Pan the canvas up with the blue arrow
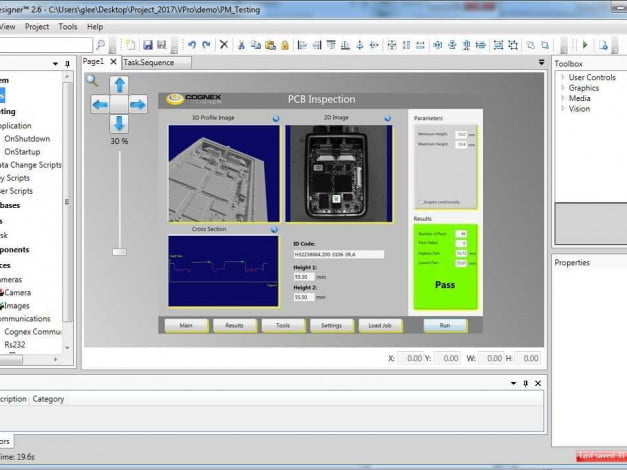Image resolution: width=627 pixels, height=470 pixels. [x=119, y=85]
